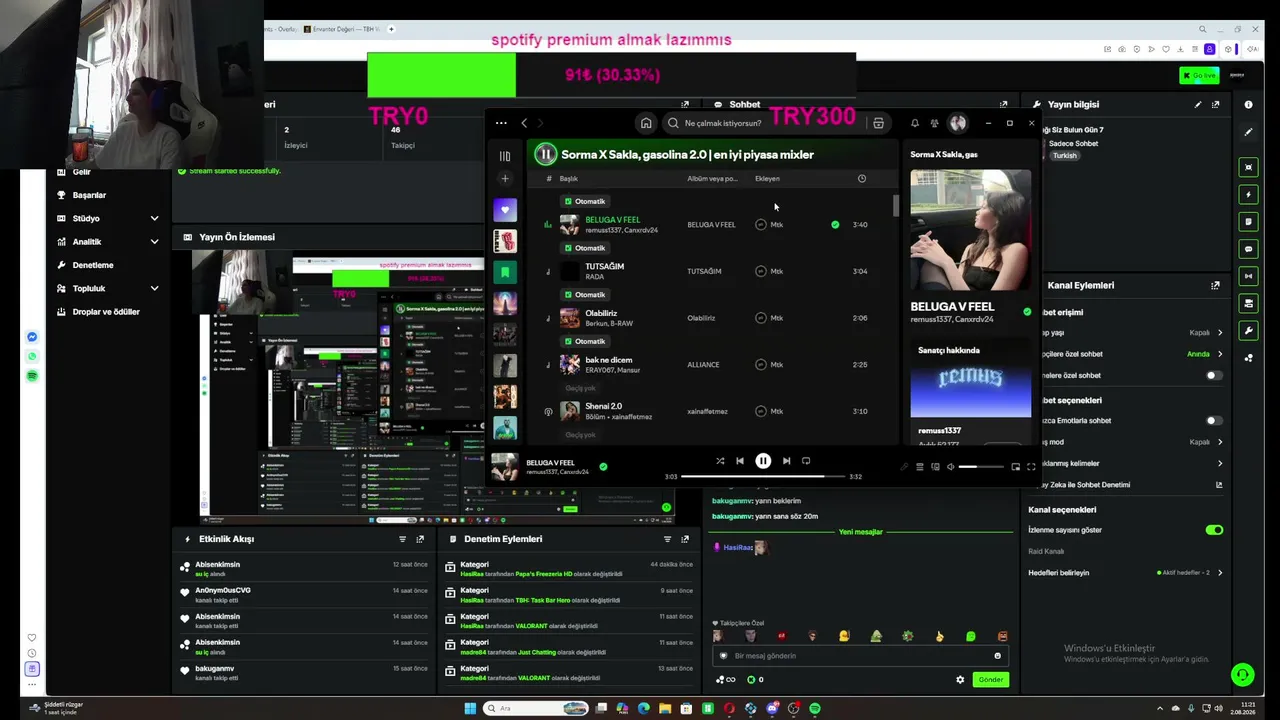The image size is (1280, 720).
Task: Open the Başarılar sidebar item
Action: (89, 195)
